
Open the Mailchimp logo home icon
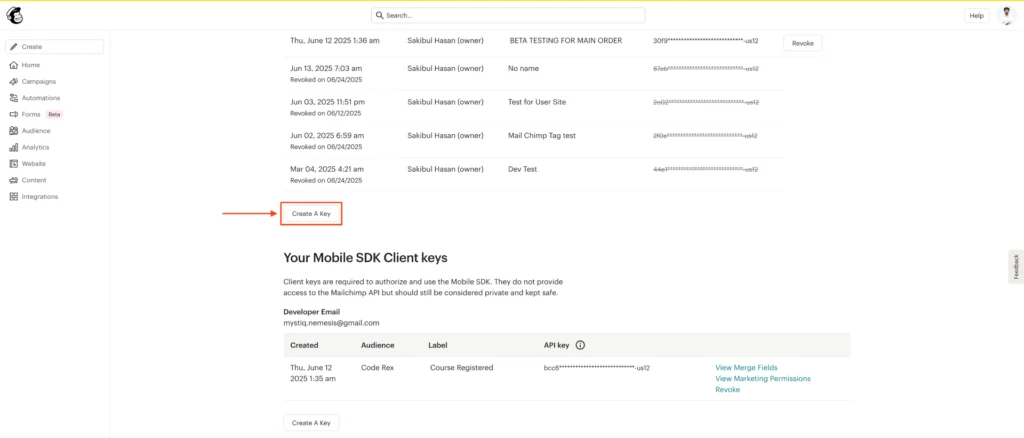point(14,14)
